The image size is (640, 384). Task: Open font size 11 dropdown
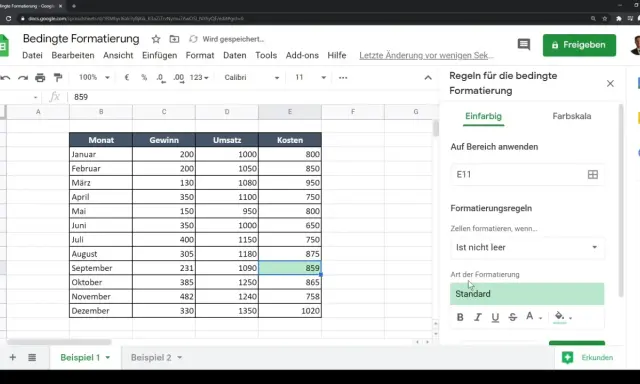310,77
